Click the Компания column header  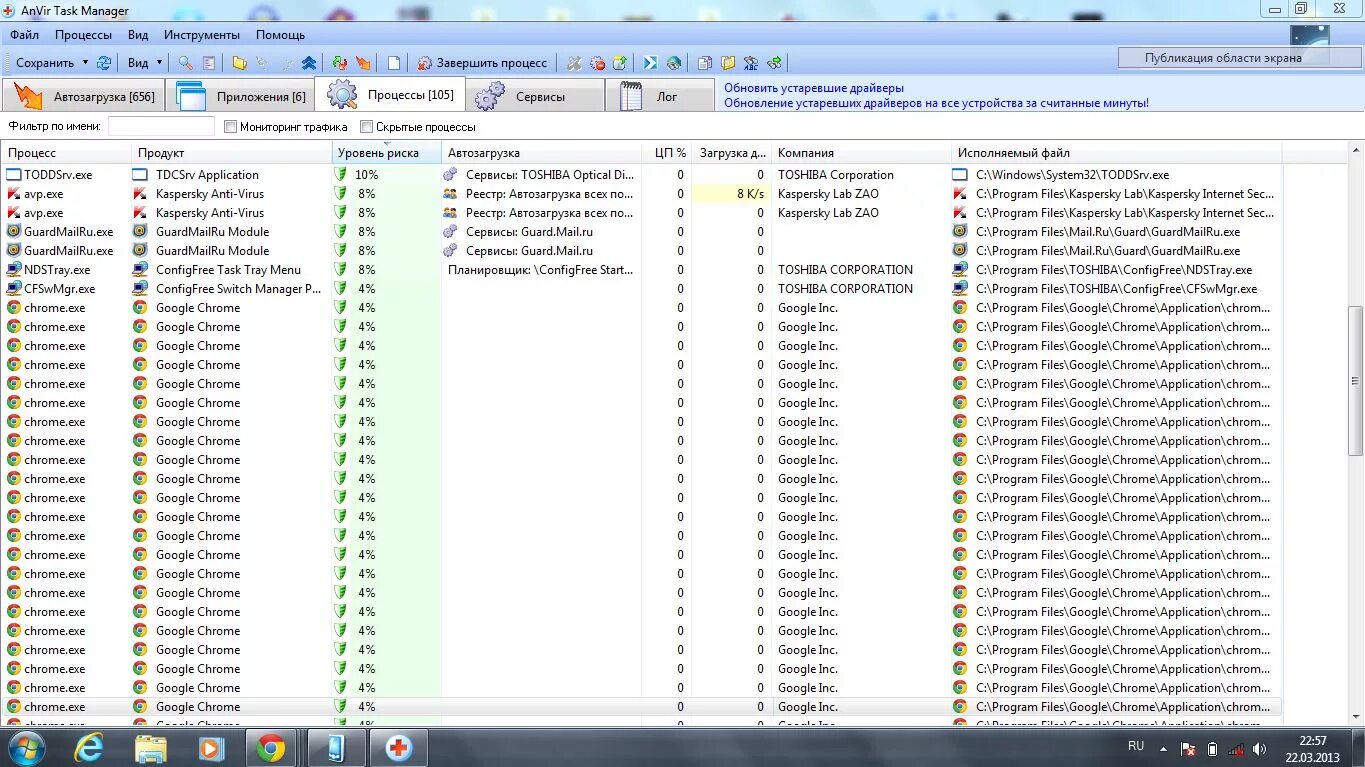pos(861,153)
